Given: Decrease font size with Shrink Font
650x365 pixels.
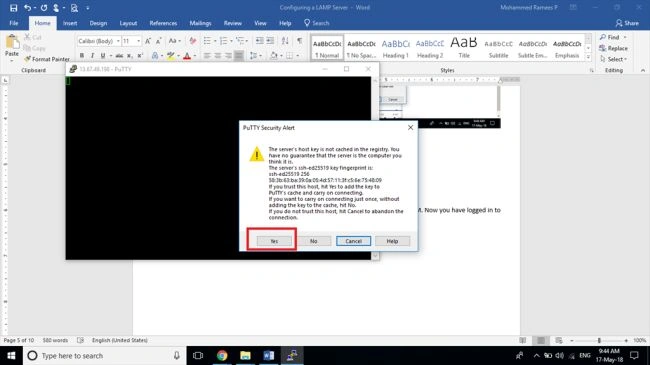Looking at the screenshot, I should 158,41.
